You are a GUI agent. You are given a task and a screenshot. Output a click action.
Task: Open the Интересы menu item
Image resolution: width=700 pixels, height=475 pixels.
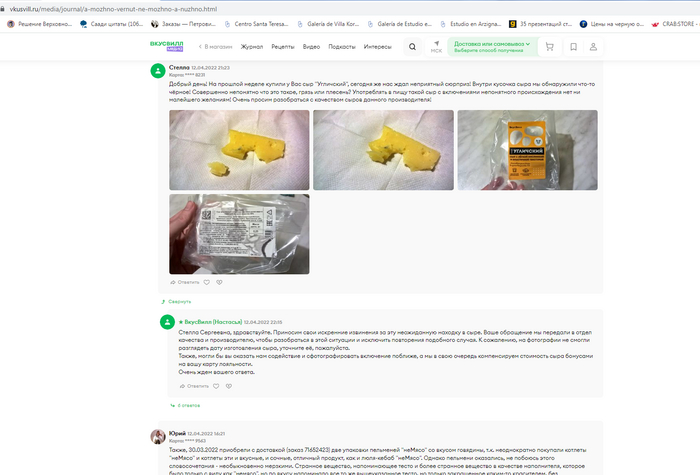[x=378, y=46]
